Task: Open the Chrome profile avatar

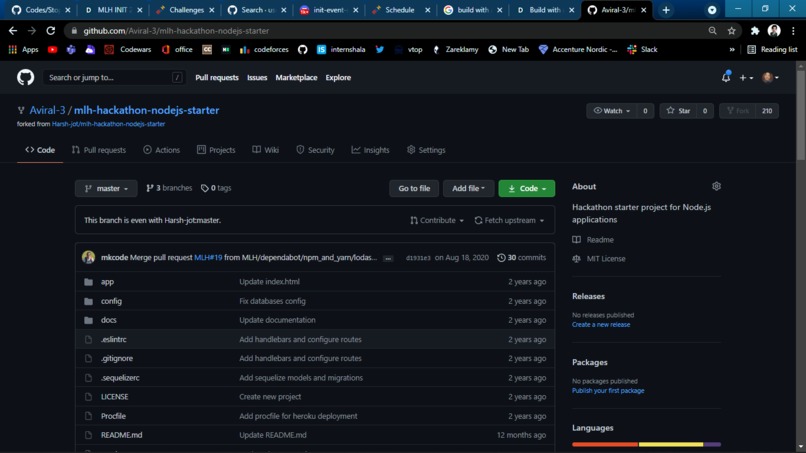Action: 774,31
